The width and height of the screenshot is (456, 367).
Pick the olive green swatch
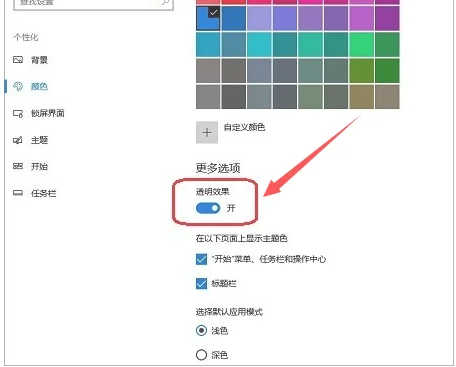[361, 71]
